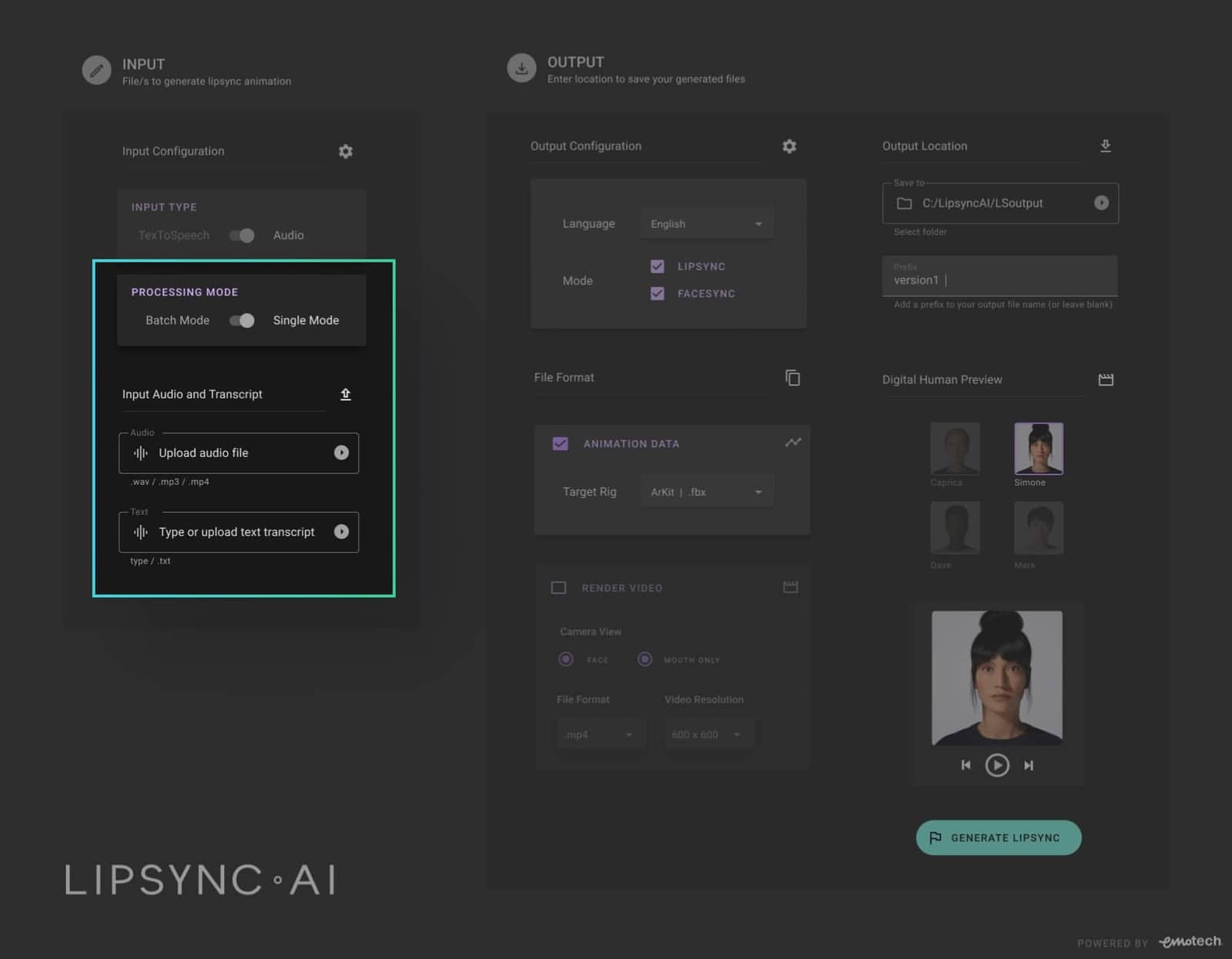
Task: Click the Generate Lipsync button
Action: coord(998,837)
